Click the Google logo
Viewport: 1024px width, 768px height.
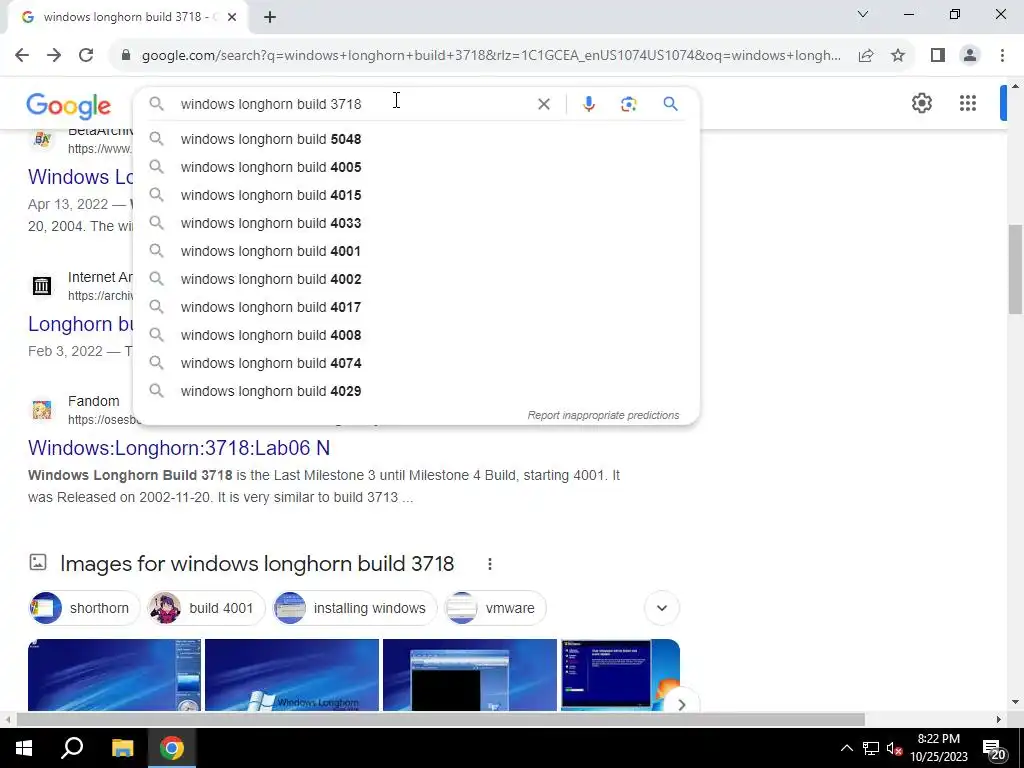coord(69,106)
